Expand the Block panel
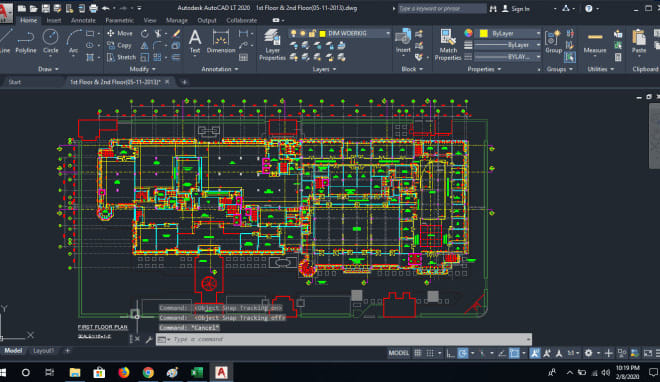 412,69
